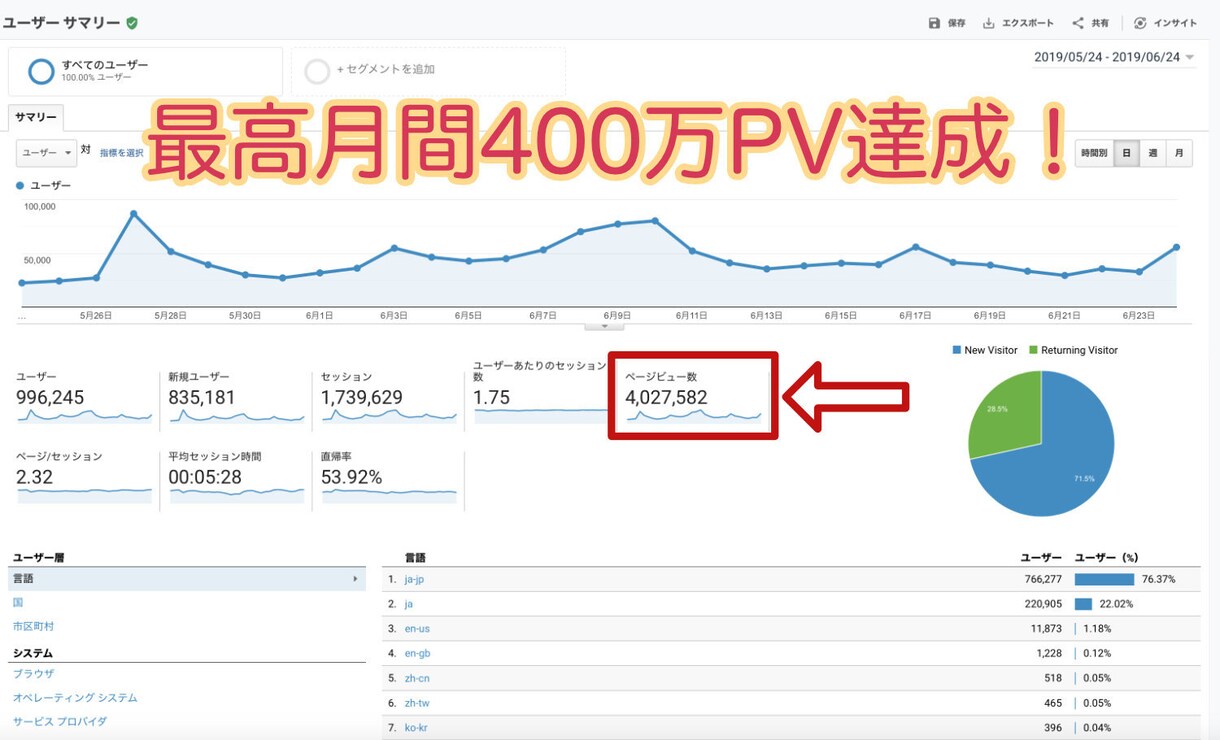Select 市区町村 in the demographics list
Screen dimensions: 1220x740
[x=33, y=626]
